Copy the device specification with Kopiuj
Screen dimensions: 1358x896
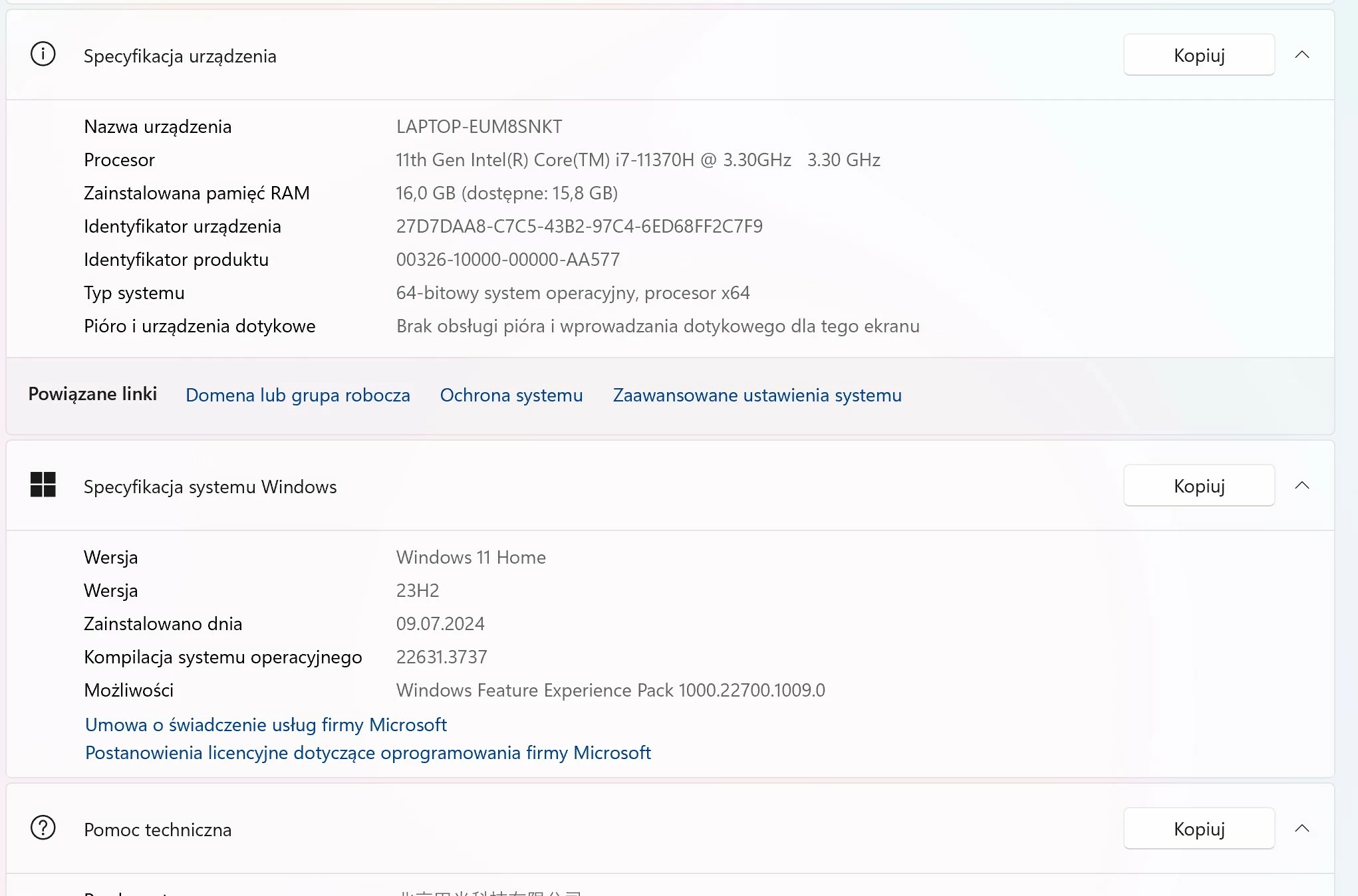[x=1199, y=55]
